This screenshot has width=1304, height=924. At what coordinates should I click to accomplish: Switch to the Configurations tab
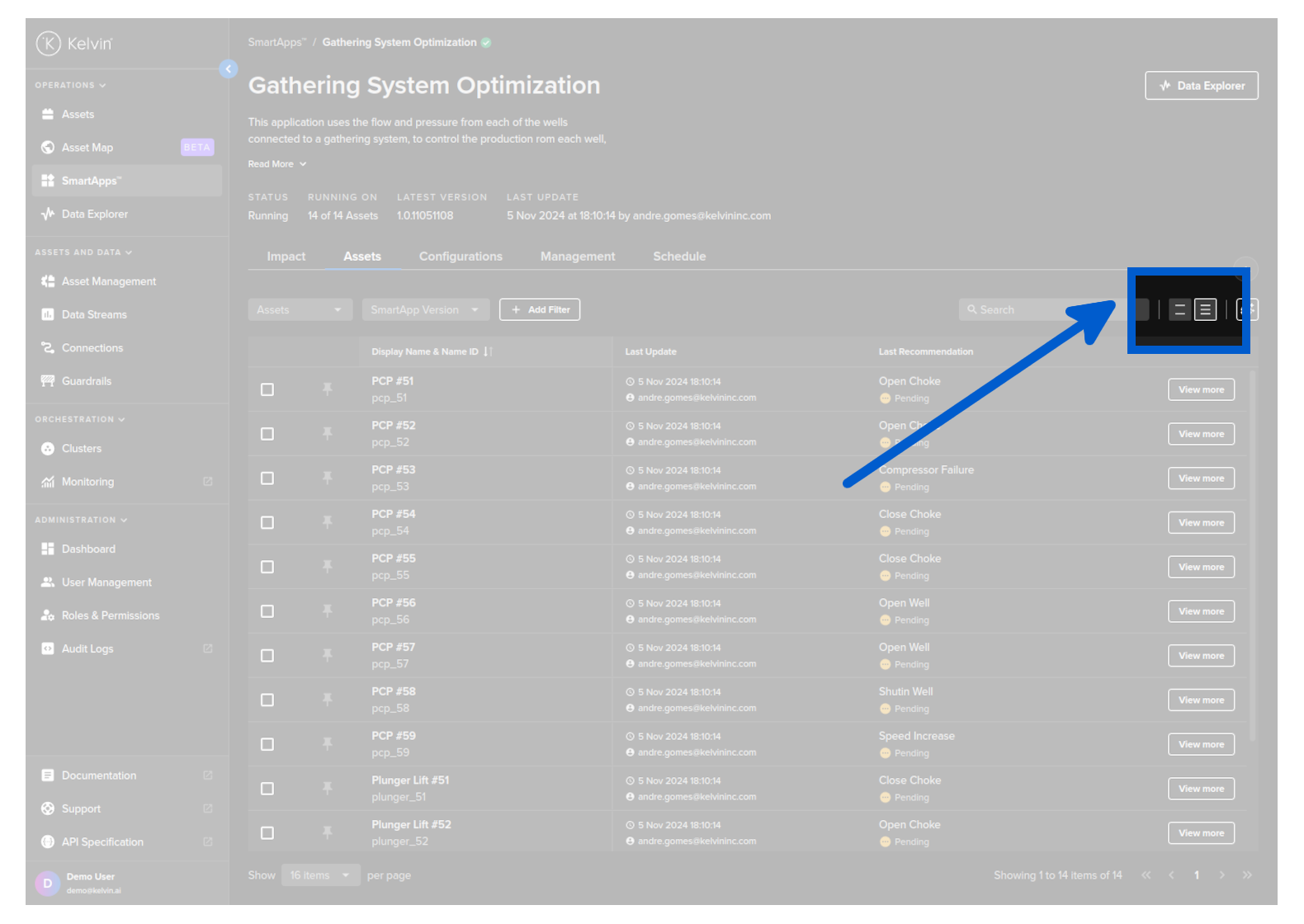(x=461, y=257)
